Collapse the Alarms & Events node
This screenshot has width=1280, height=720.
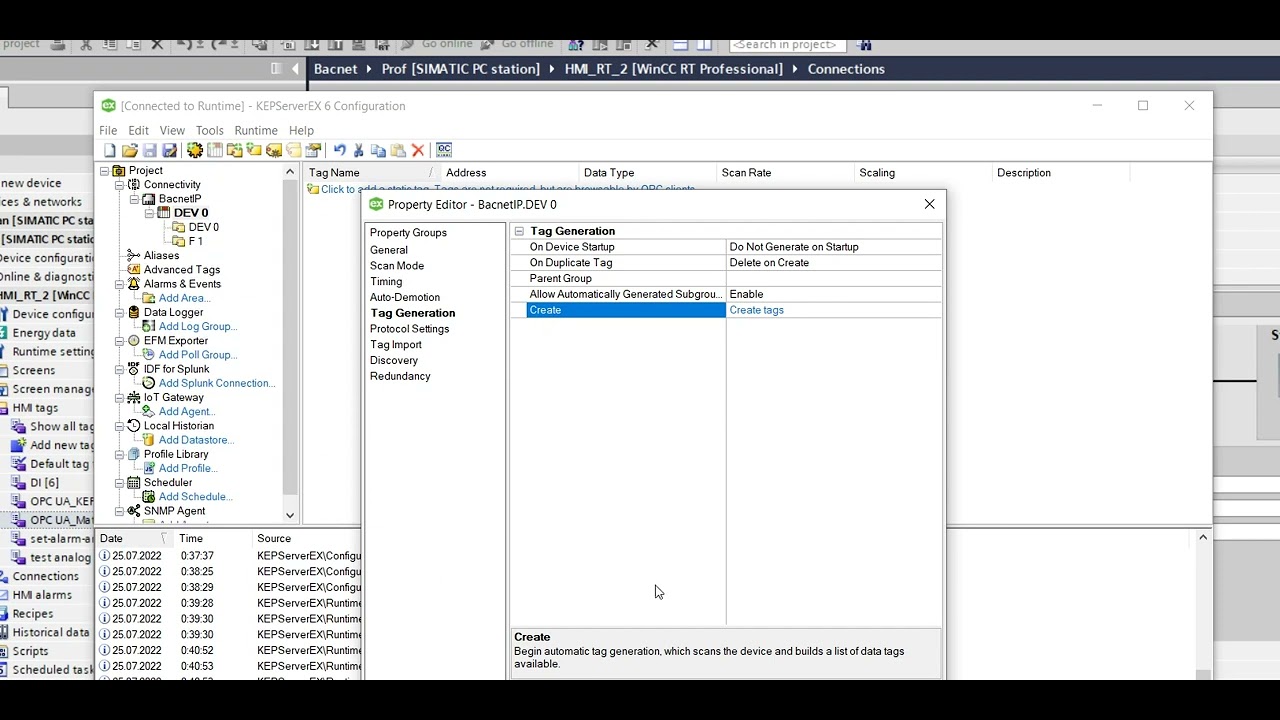pos(119,284)
